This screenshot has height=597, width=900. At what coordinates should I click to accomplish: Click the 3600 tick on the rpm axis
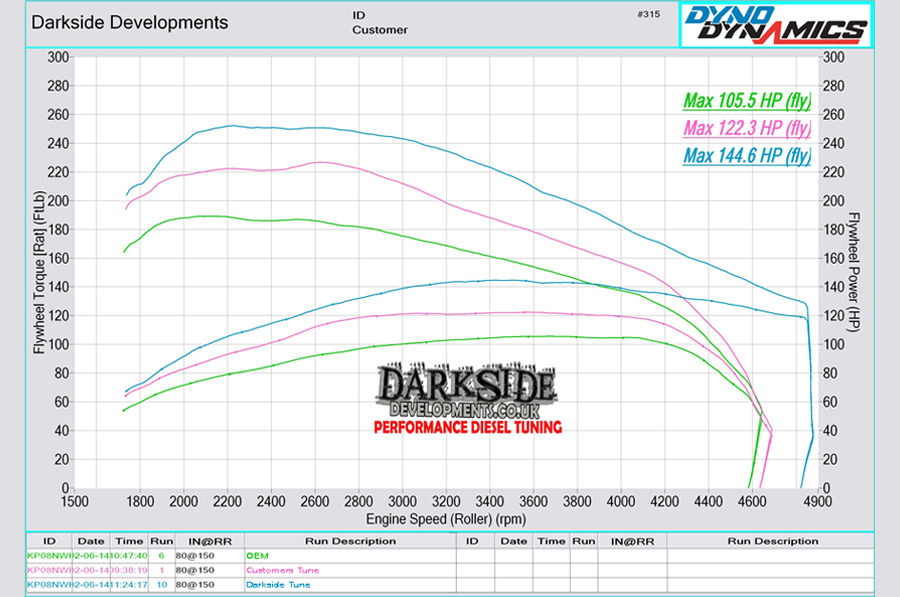tap(533, 502)
